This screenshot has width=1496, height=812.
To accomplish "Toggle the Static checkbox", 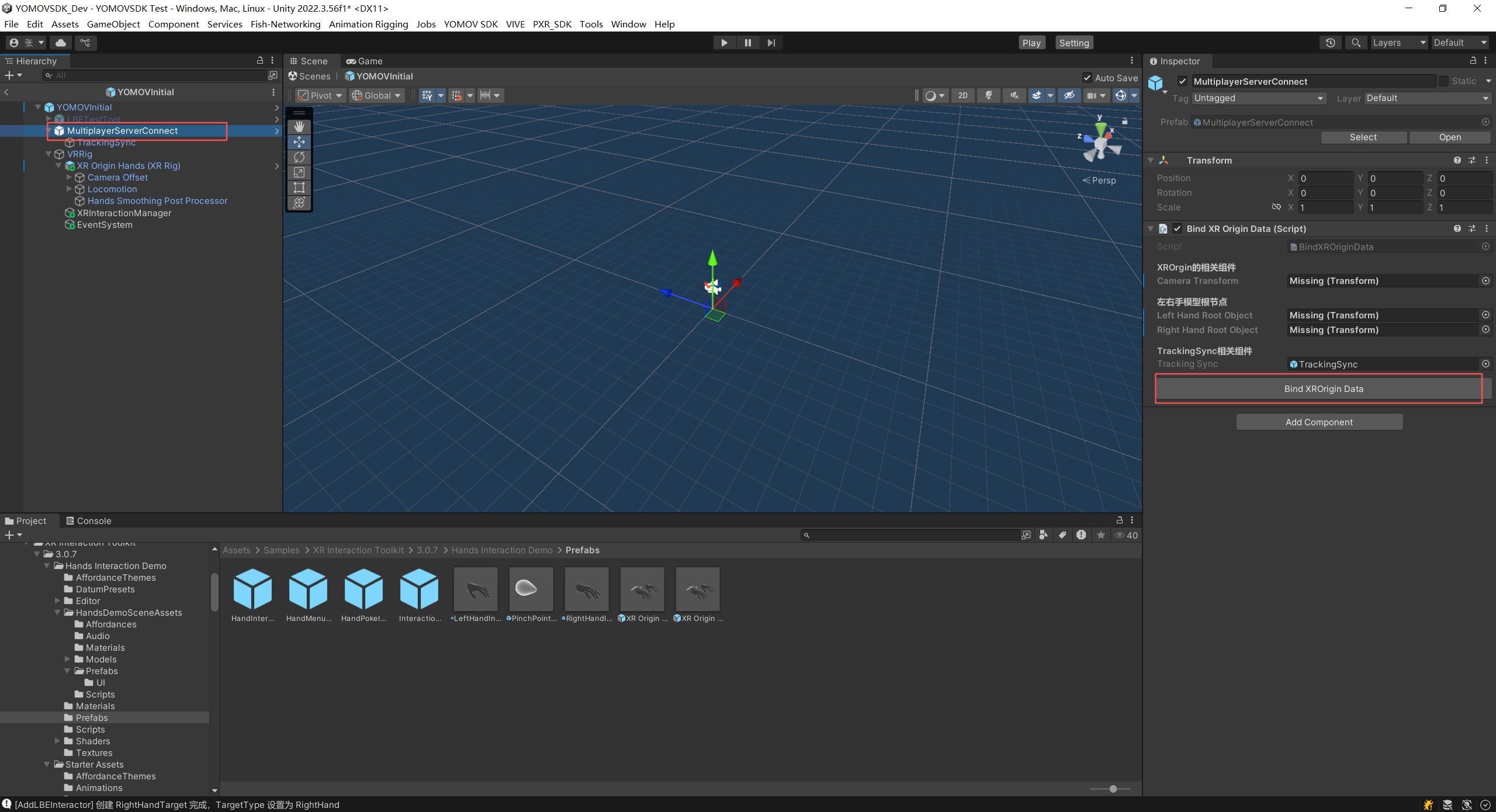I will 1444,81.
